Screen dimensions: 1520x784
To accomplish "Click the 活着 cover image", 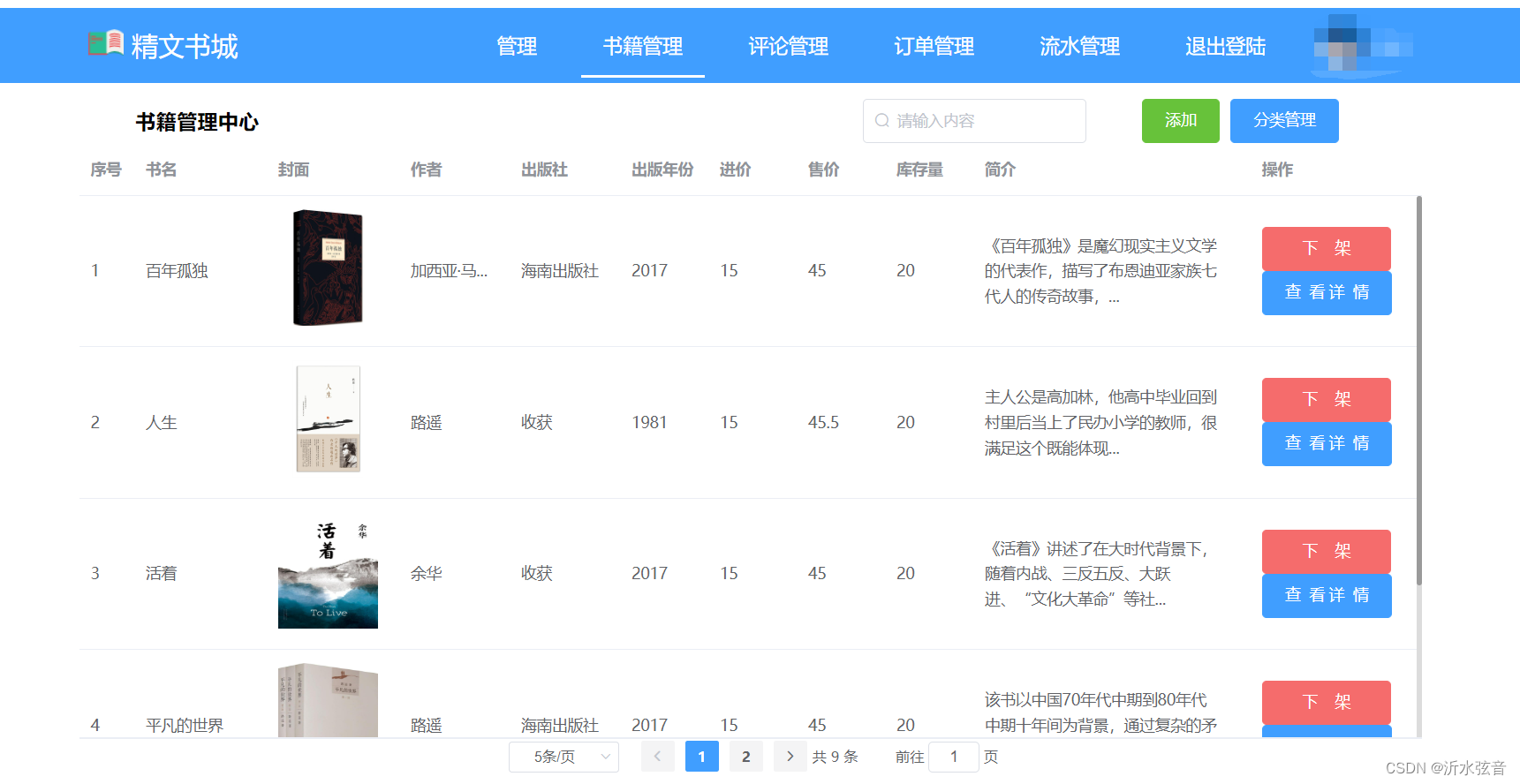I will click(x=328, y=574).
